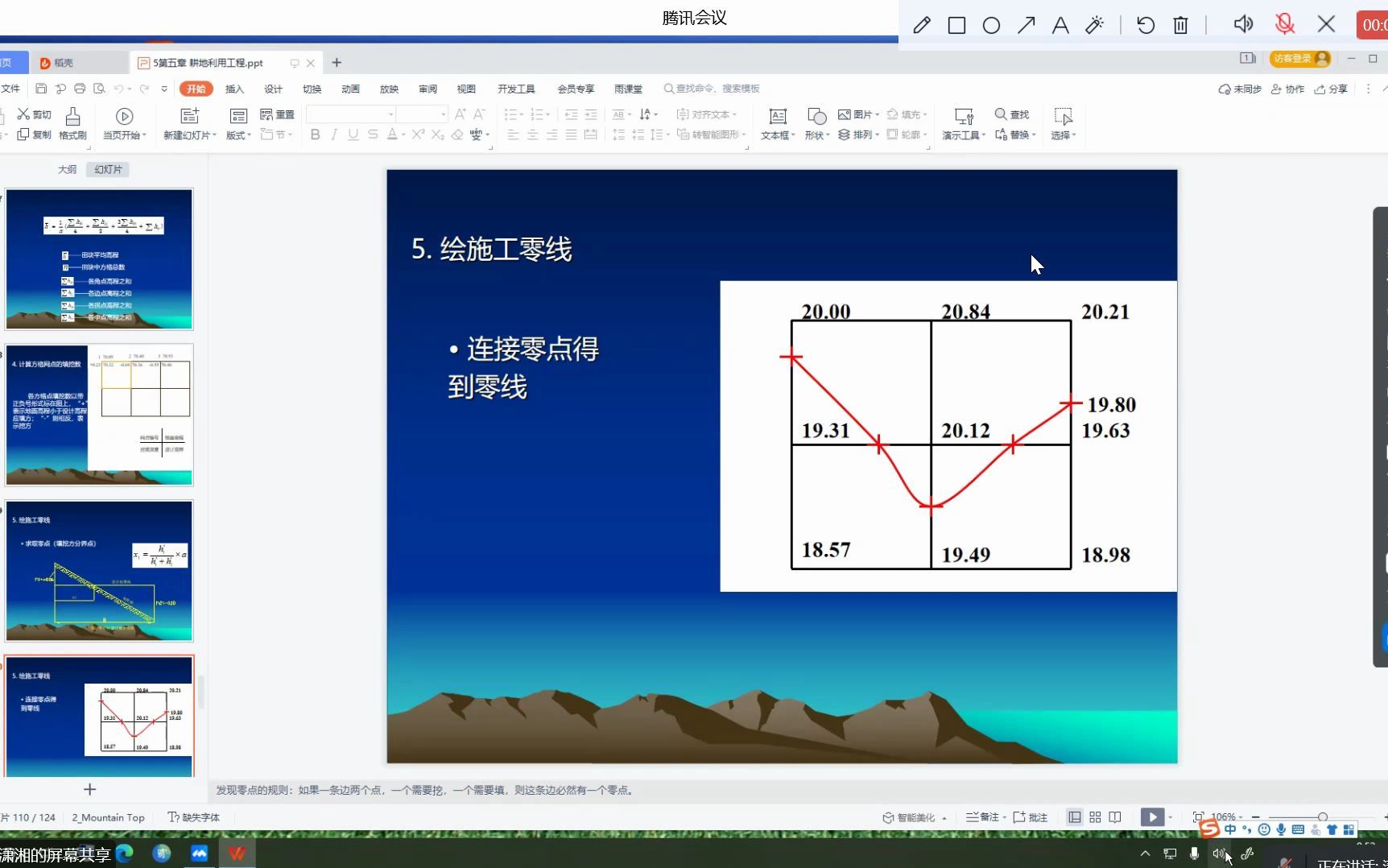Click the print icon in quick access
Image resolution: width=1388 pixels, height=868 pixels.
80,89
